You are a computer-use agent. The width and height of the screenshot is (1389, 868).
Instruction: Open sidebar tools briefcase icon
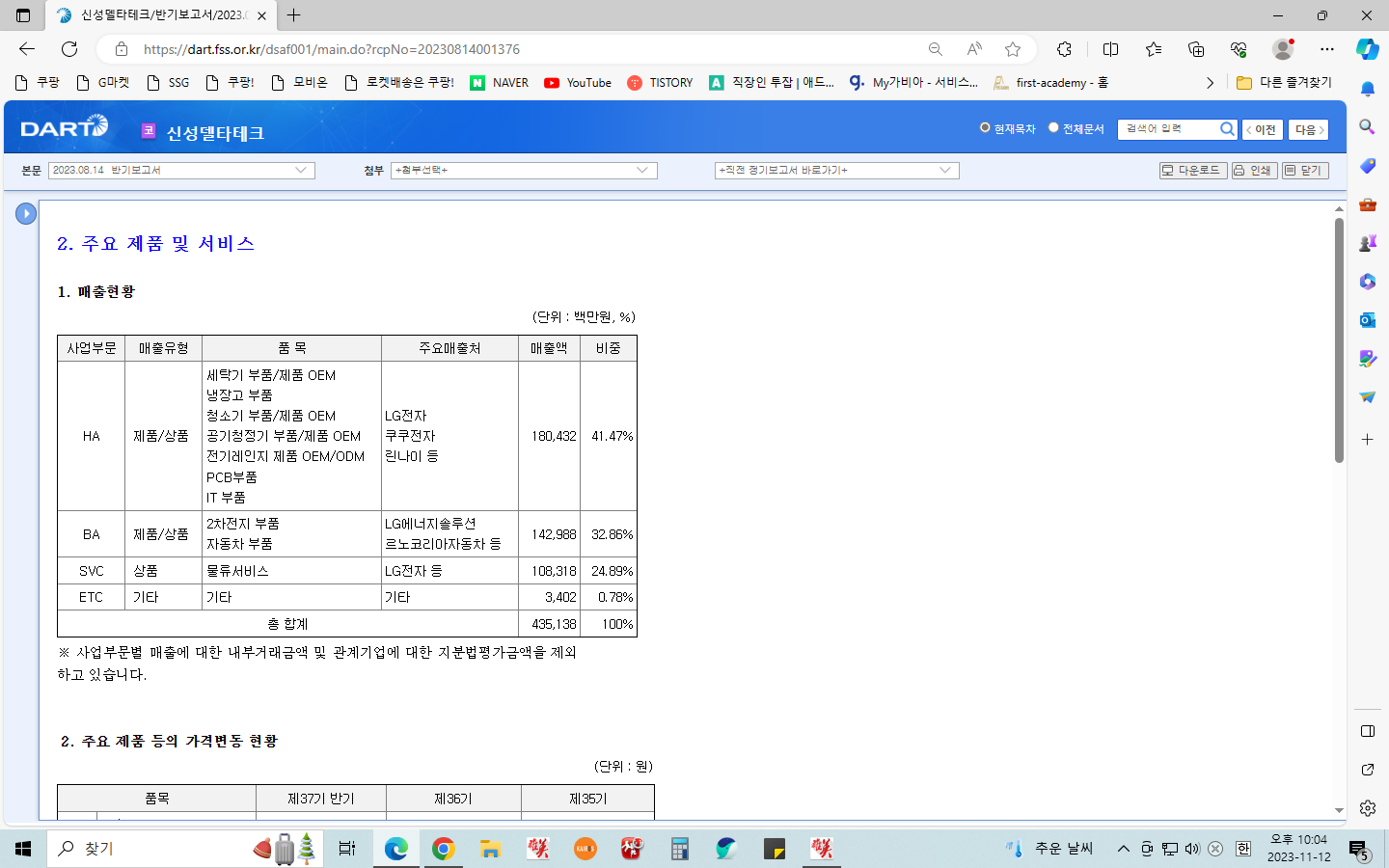(1367, 204)
